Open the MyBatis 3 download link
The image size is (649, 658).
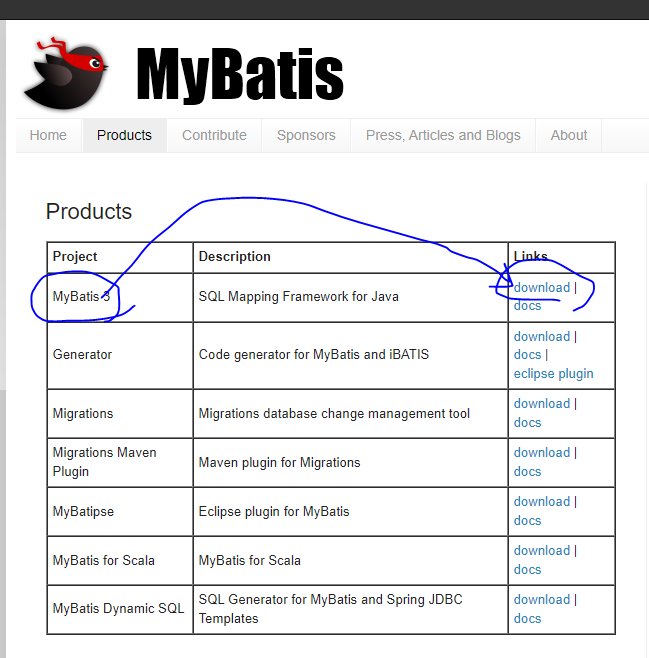point(542,287)
